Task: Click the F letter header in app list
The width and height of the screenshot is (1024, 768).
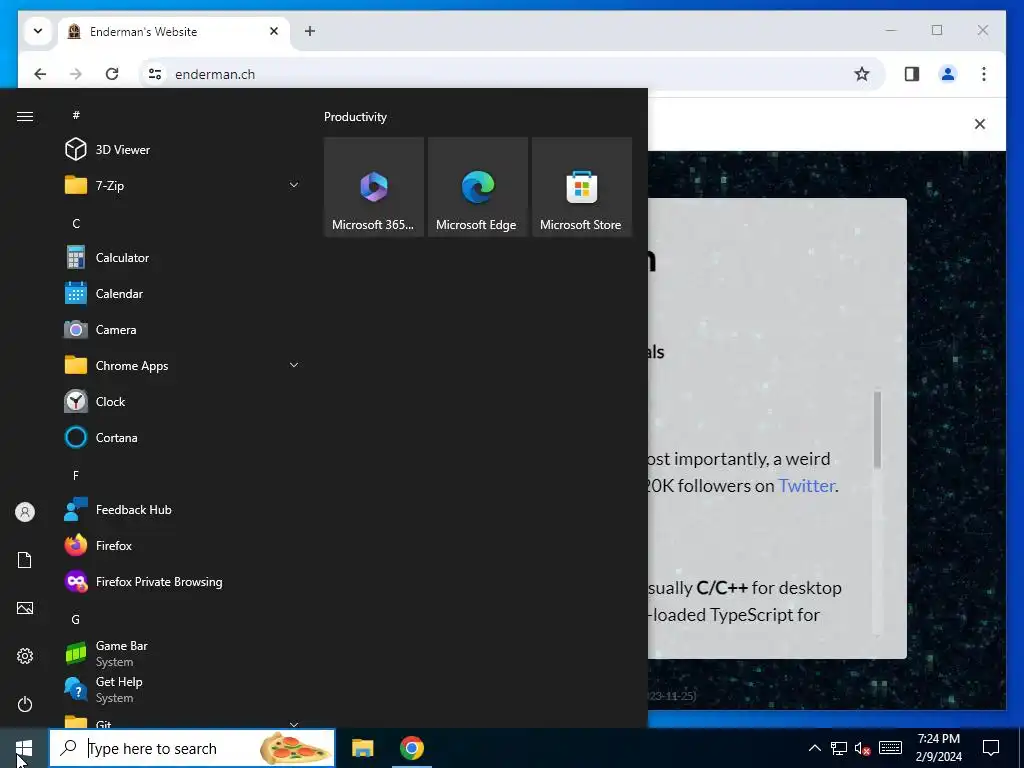Action: tap(76, 475)
